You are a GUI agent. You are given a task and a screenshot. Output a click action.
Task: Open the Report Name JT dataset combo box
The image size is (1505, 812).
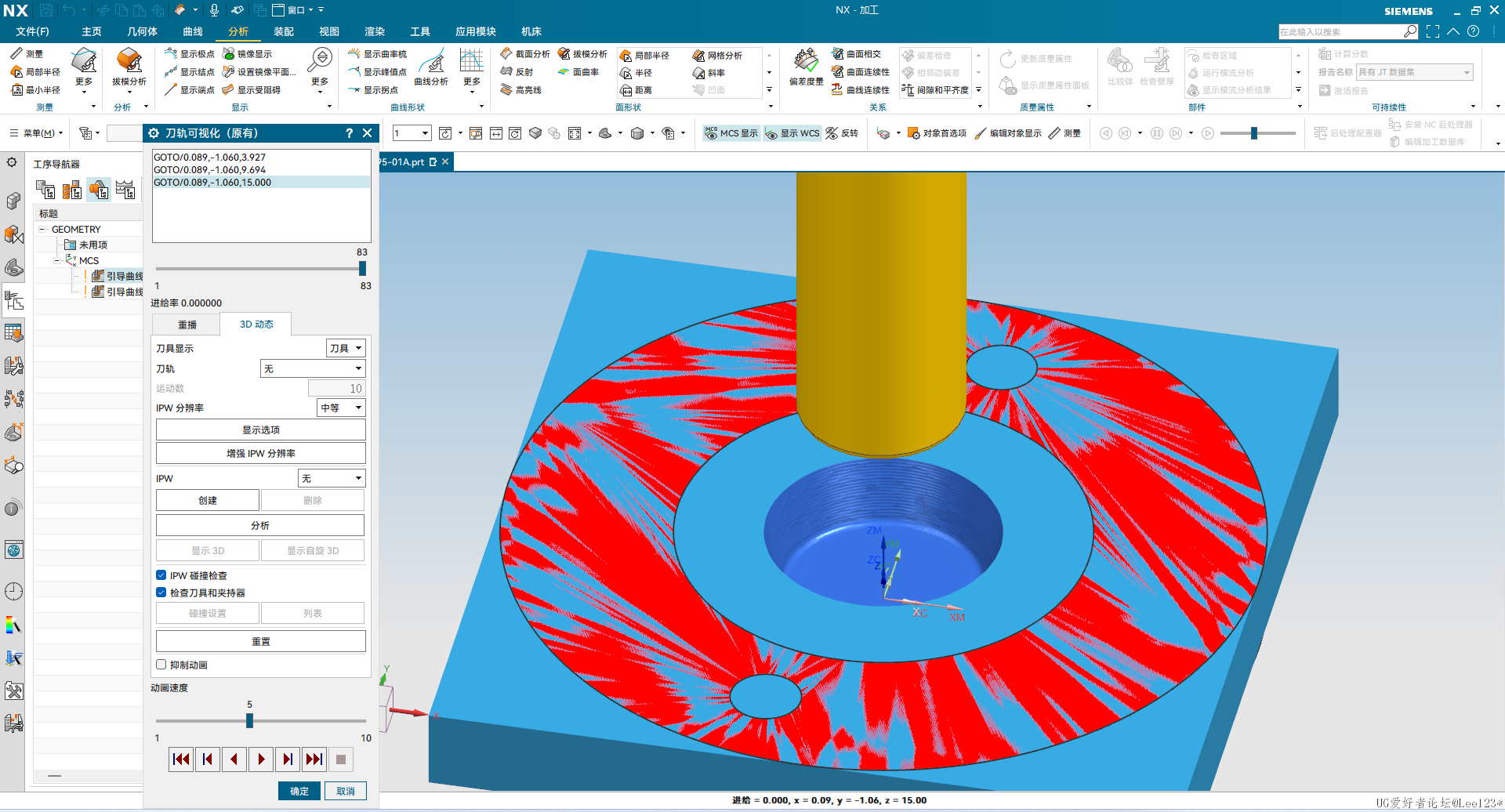point(1415,72)
